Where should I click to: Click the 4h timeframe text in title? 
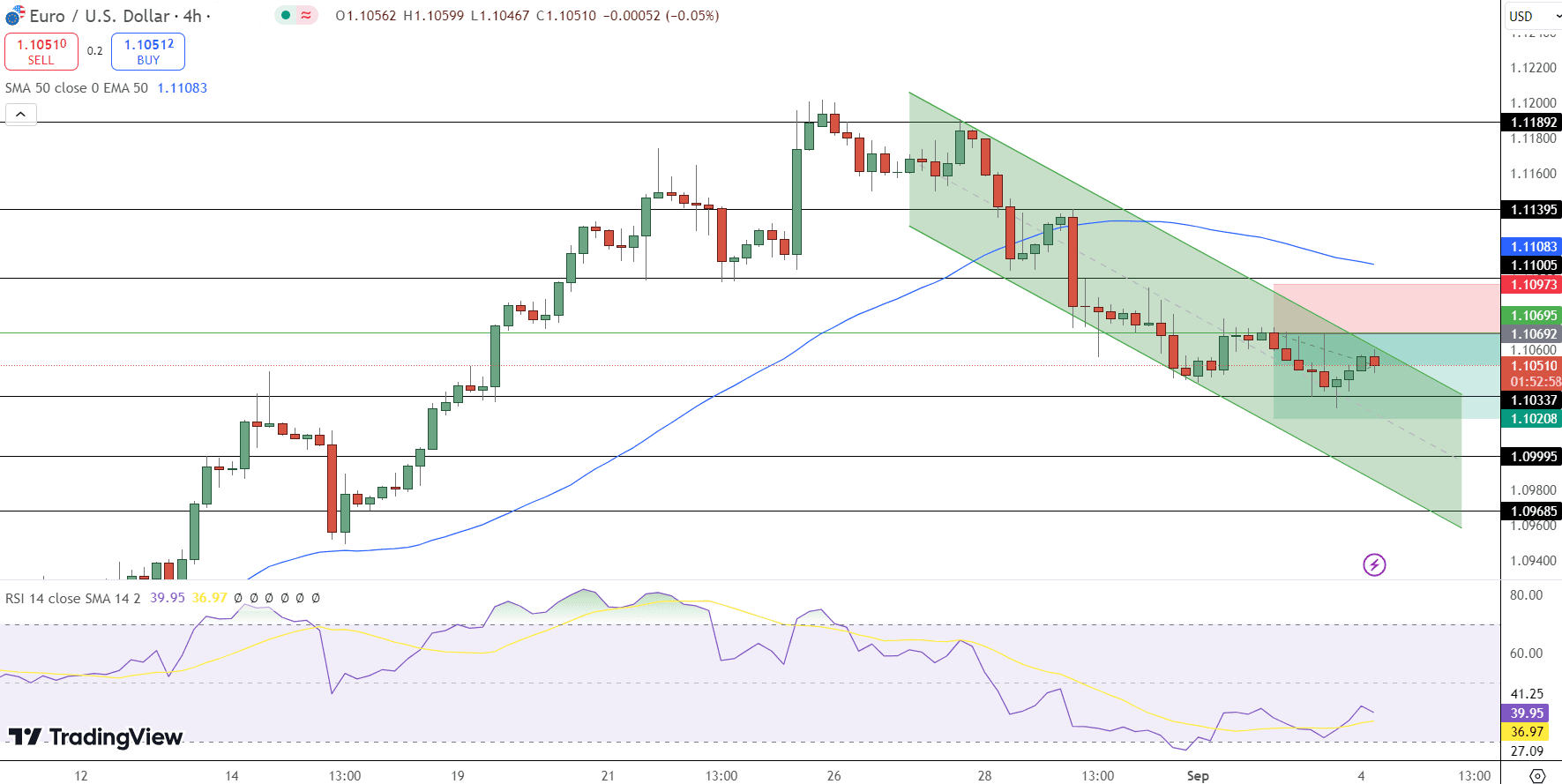point(192,16)
